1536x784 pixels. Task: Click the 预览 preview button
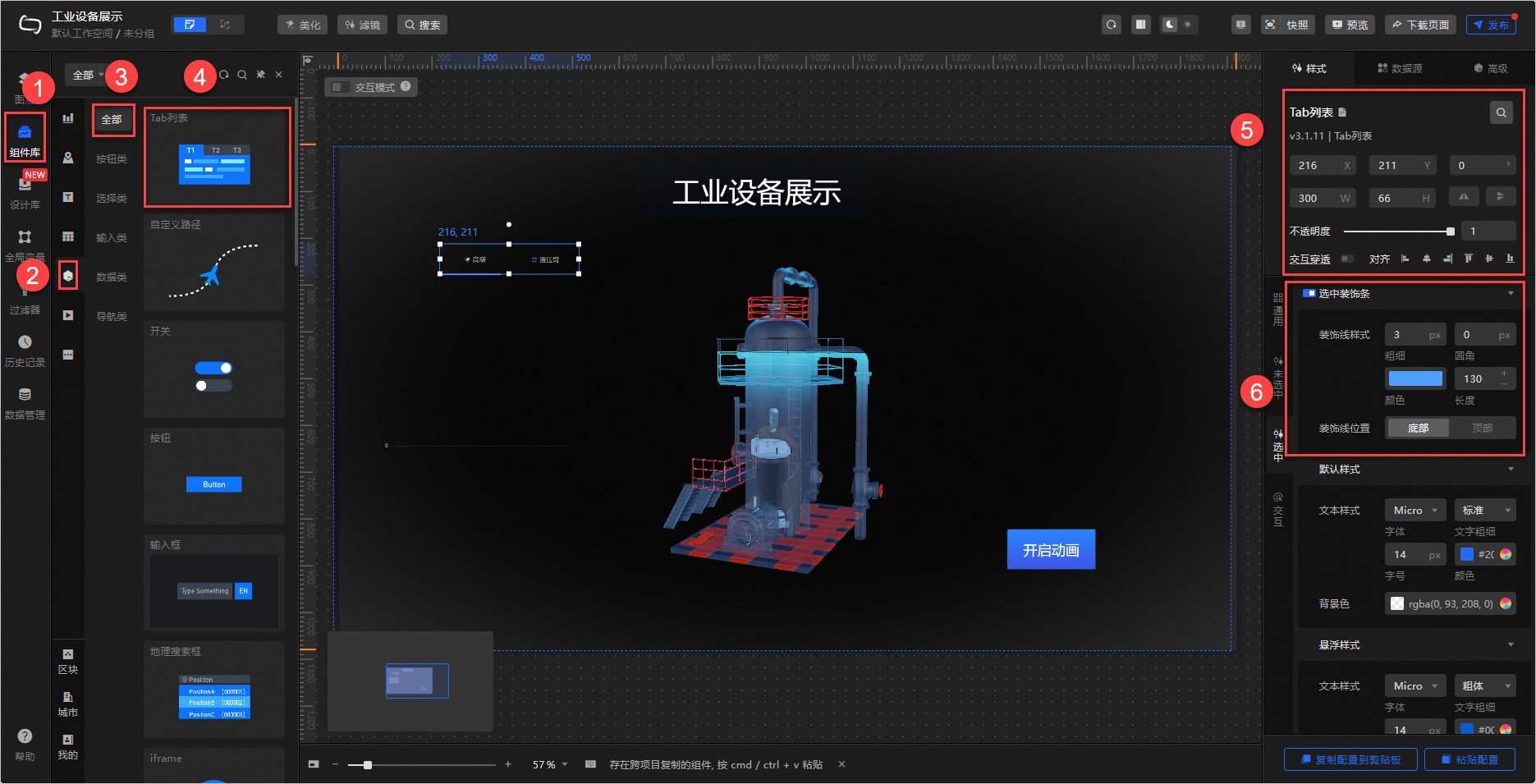point(1350,25)
